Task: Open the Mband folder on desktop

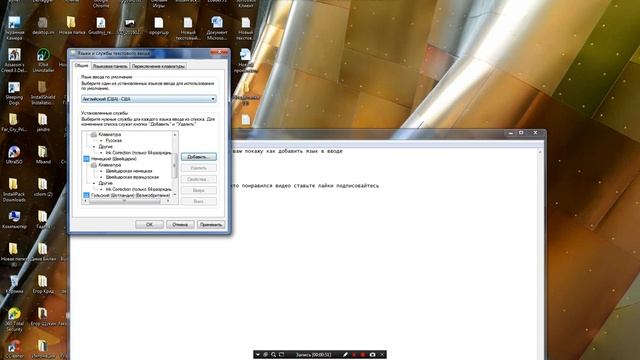Action: pos(43,155)
